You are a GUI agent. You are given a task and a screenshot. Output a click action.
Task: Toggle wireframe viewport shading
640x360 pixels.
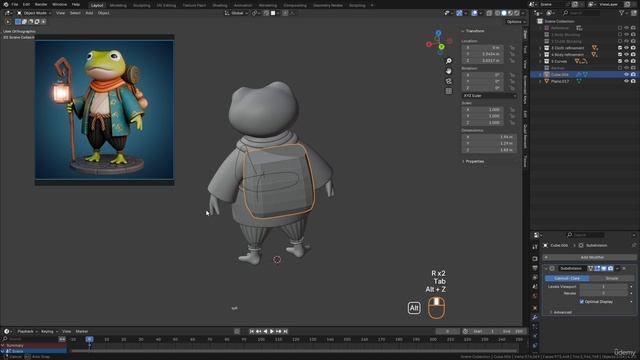[x=498, y=13]
